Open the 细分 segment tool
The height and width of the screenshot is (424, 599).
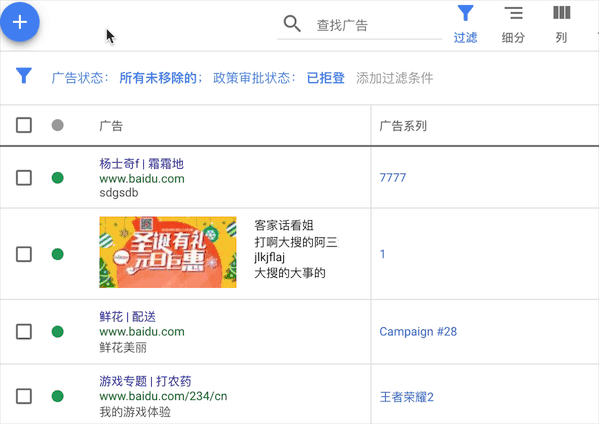pyautogui.click(x=513, y=24)
